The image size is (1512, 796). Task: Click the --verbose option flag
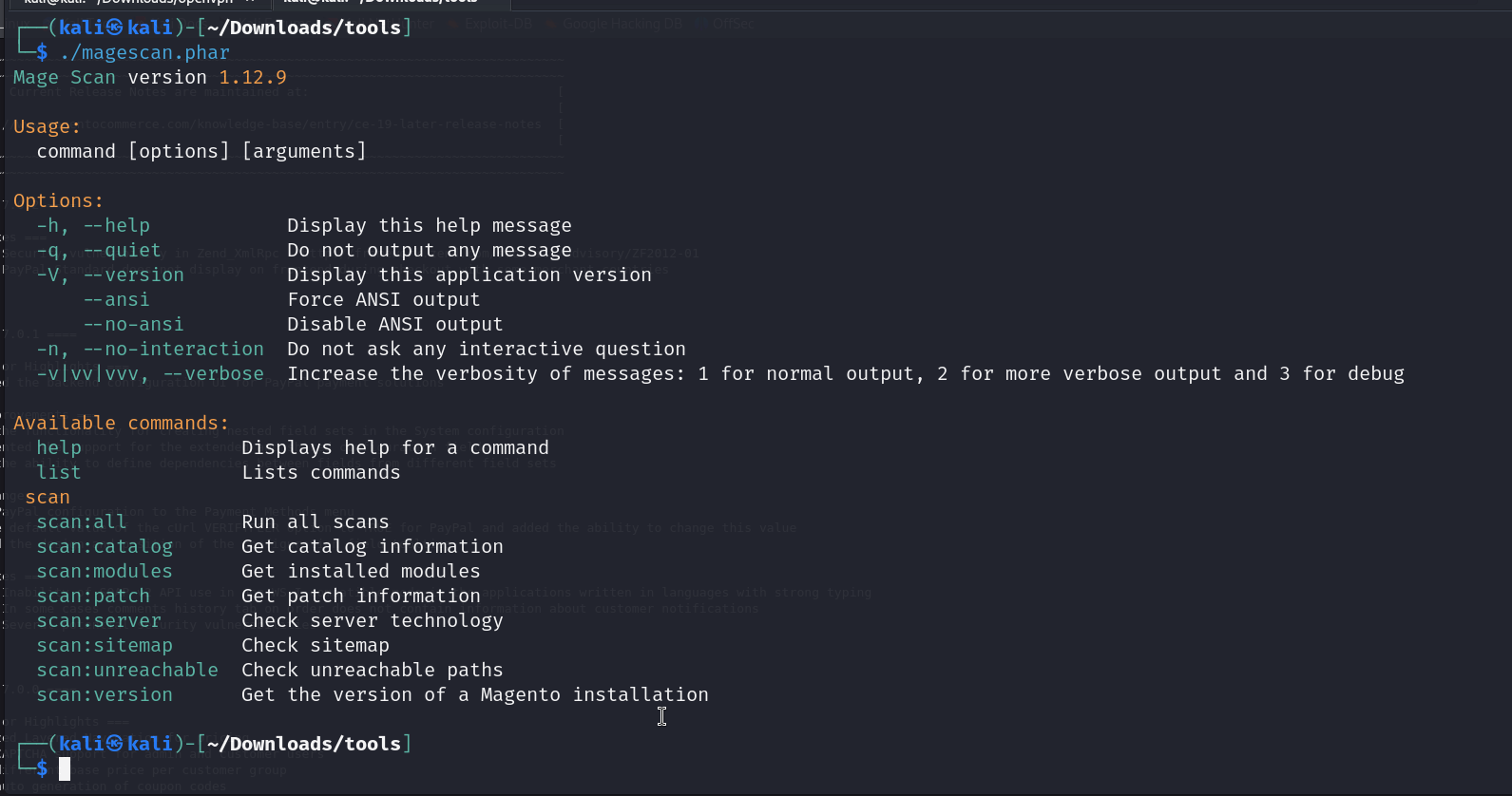pyautogui.click(x=213, y=374)
